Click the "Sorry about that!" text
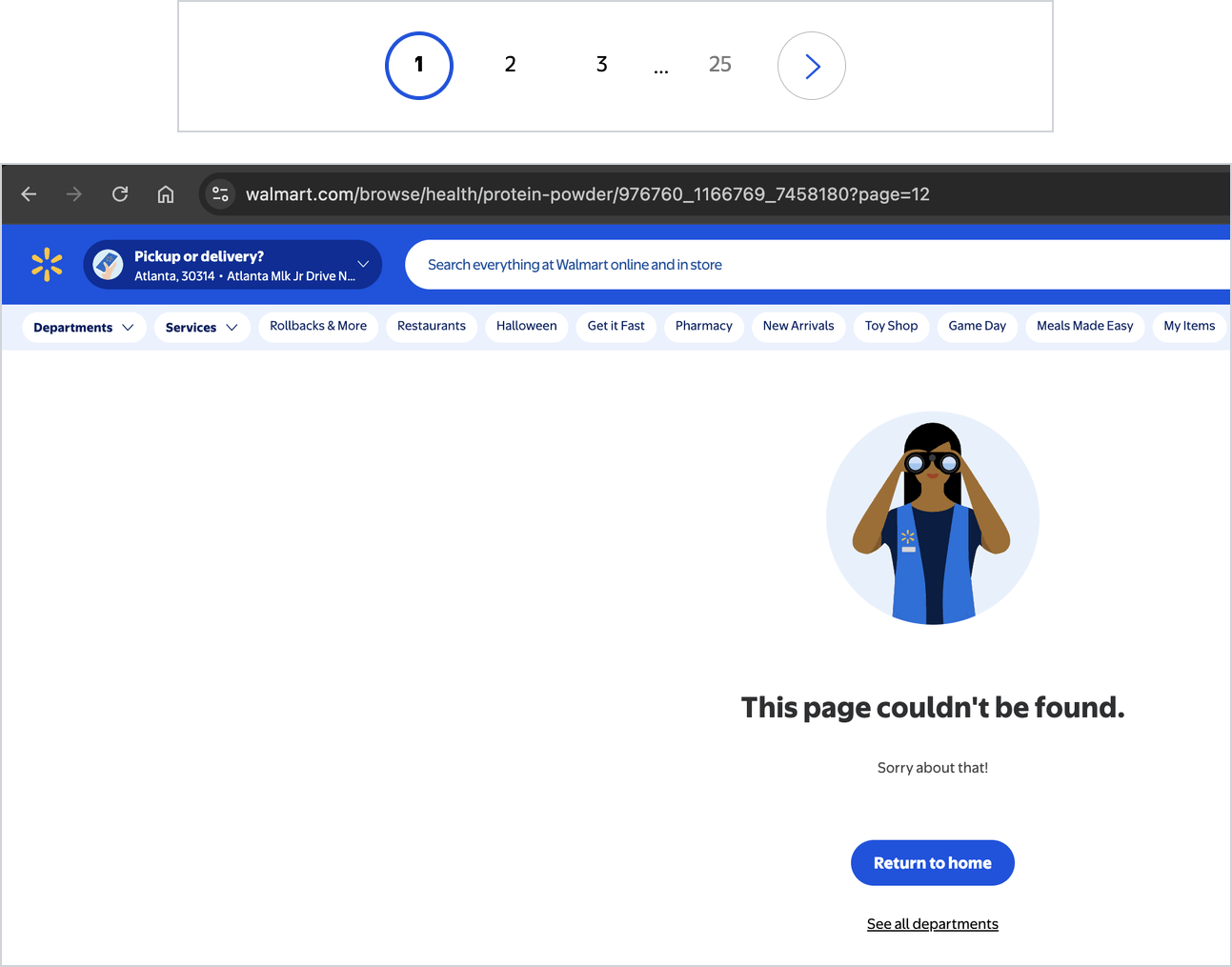The image size is (1232, 967). 933,768
